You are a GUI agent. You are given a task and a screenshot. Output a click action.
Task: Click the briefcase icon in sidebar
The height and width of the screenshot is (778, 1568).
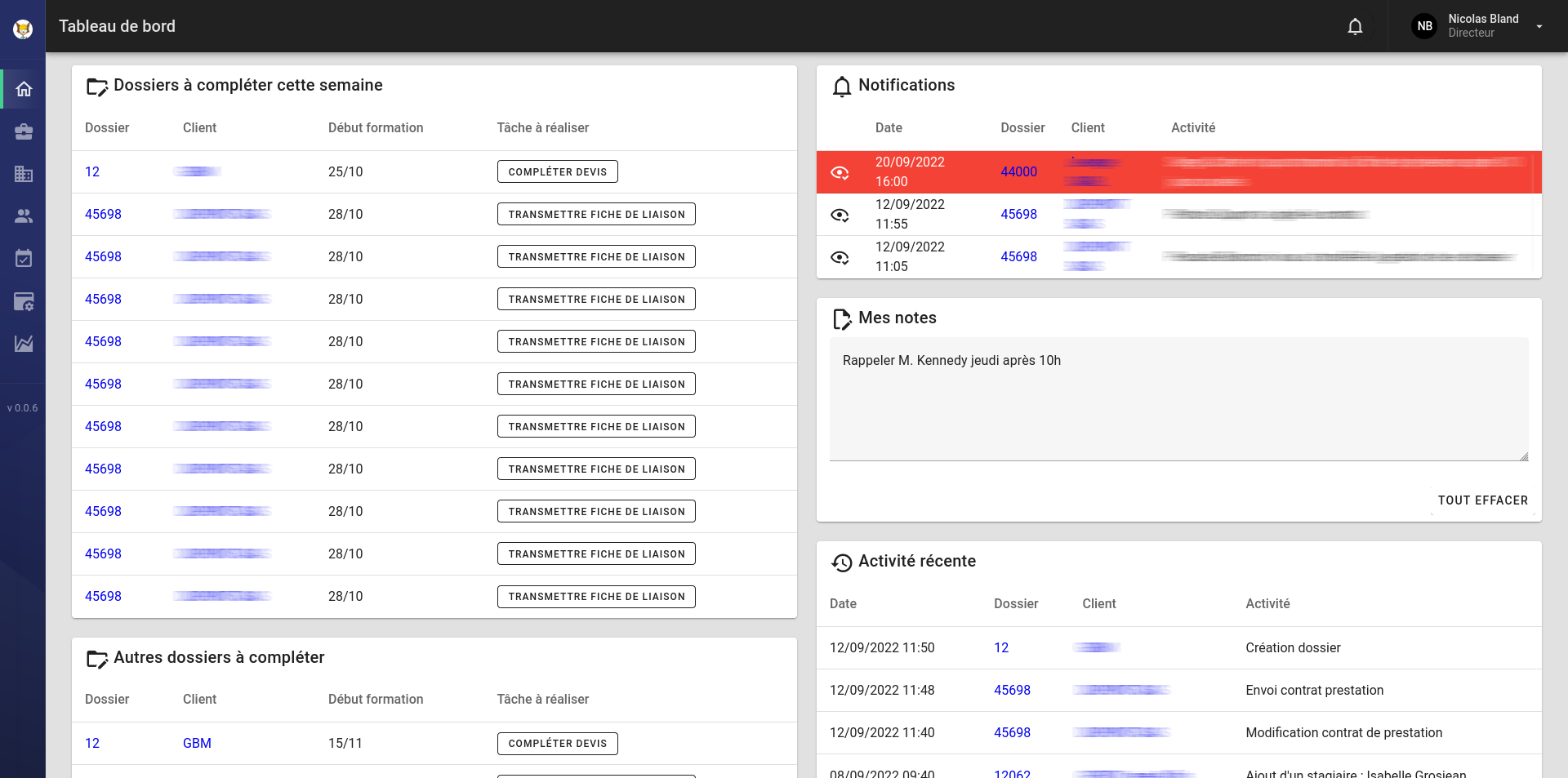click(x=24, y=131)
